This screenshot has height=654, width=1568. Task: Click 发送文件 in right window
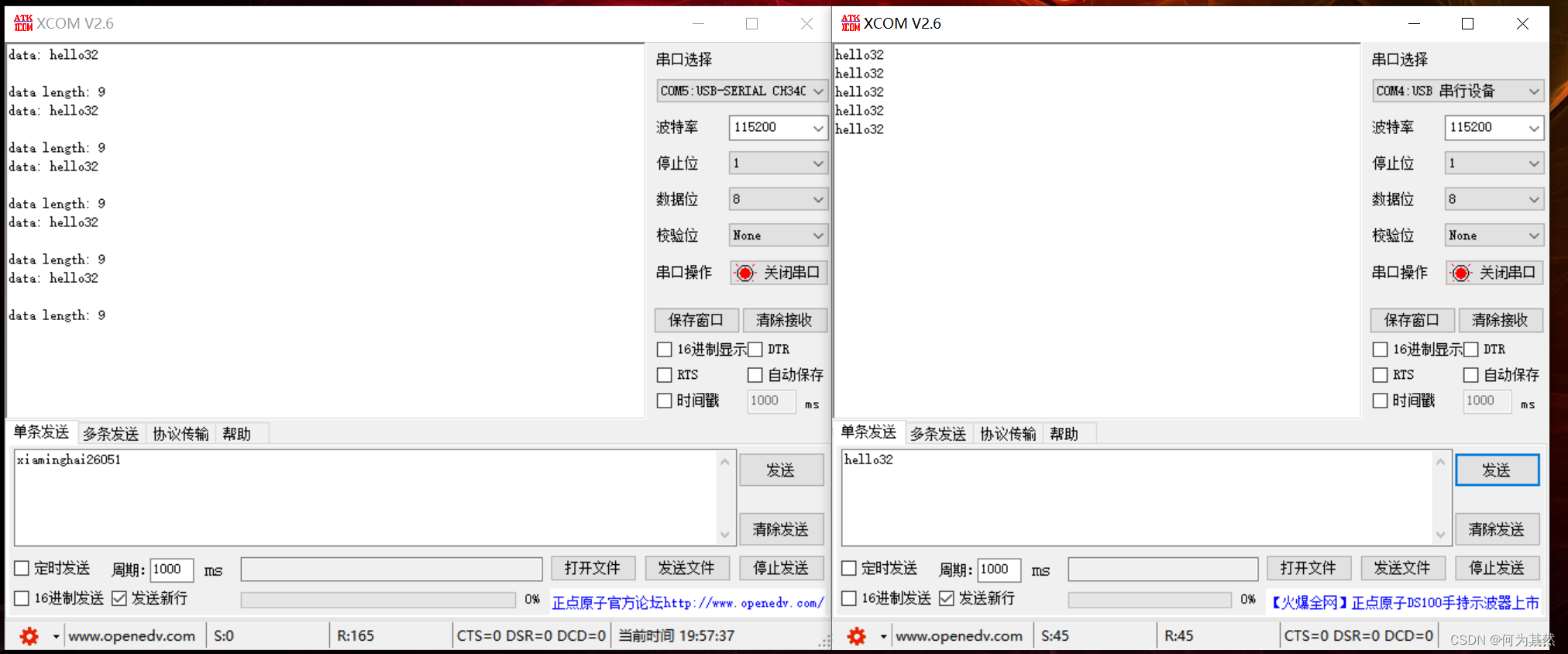click(1402, 568)
